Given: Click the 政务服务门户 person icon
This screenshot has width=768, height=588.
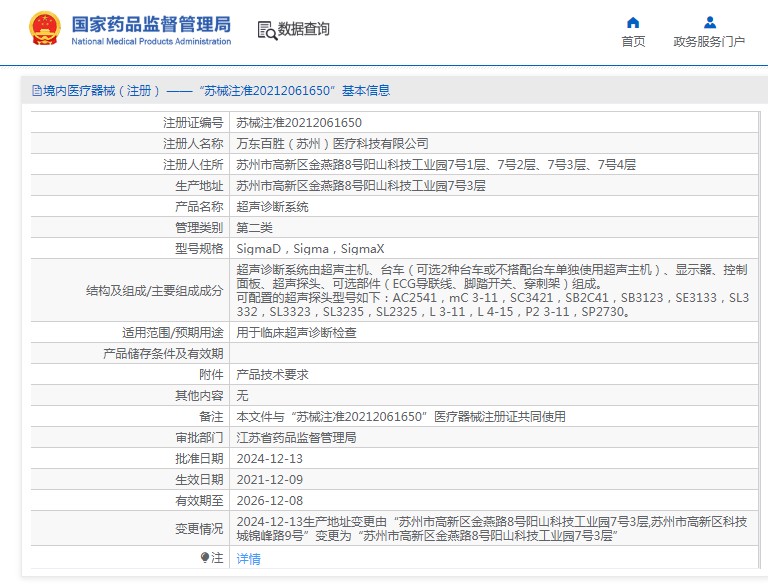Looking at the screenshot, I should (x=709, y=22).
